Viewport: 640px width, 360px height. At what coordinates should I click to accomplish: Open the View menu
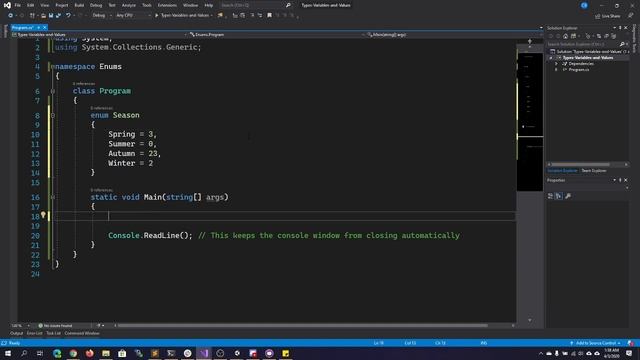tap(44, 5)
